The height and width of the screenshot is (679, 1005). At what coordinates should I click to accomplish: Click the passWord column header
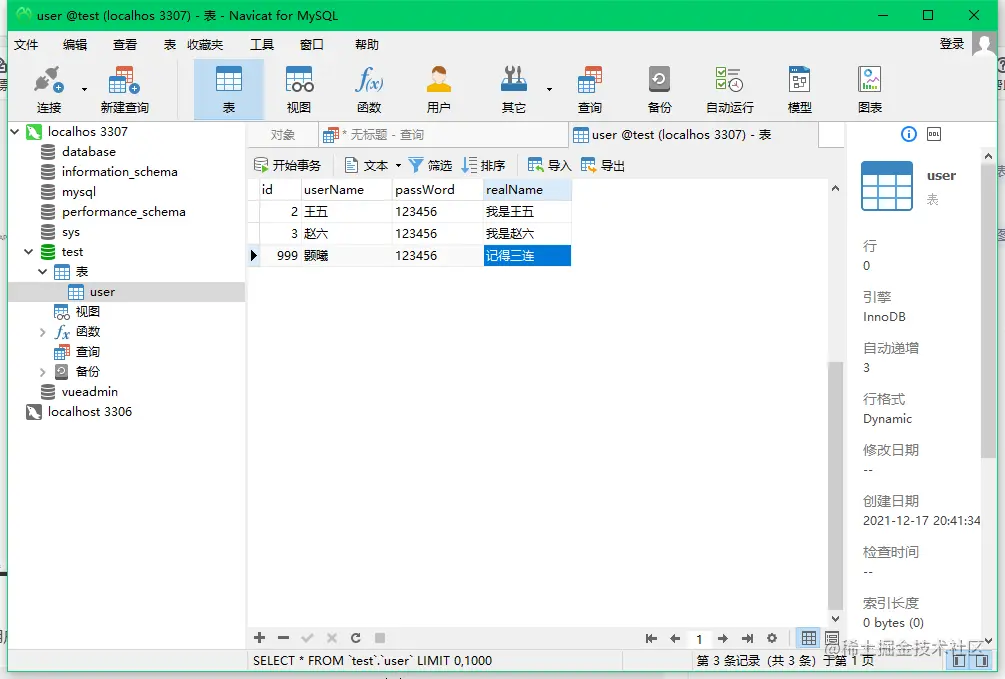[437, 190]
